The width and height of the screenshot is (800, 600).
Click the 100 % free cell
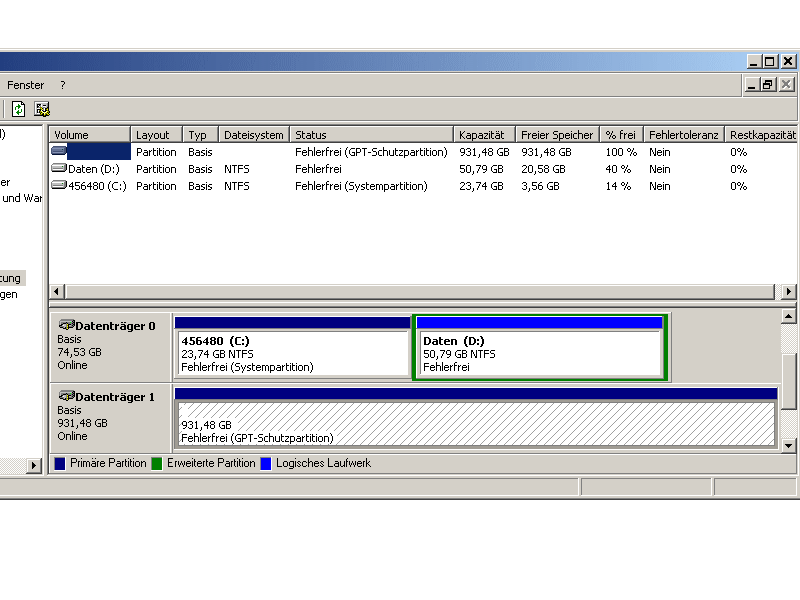point(621,152)
